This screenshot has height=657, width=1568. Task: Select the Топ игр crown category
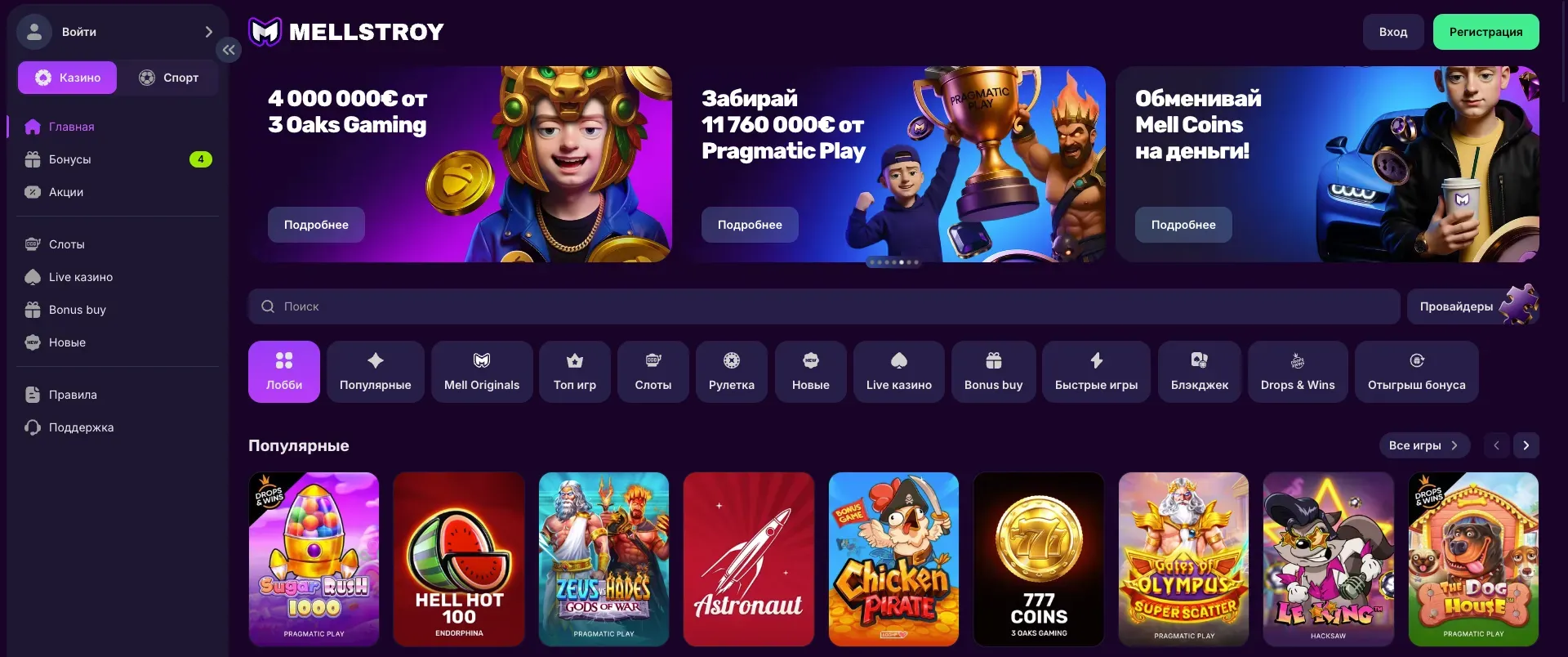tap(575, 372)
